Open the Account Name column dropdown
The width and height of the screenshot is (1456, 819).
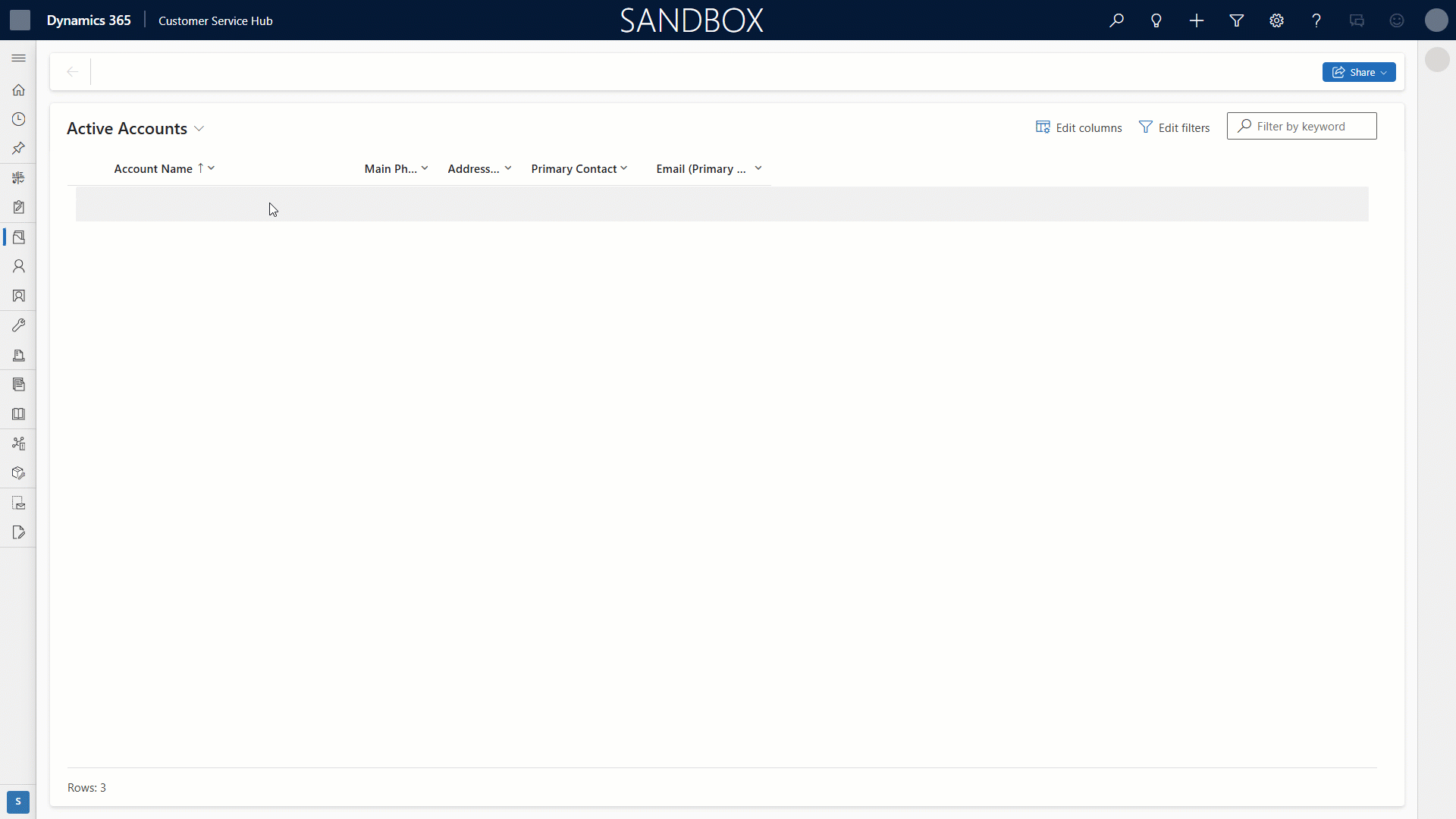[x=211, y=168]
